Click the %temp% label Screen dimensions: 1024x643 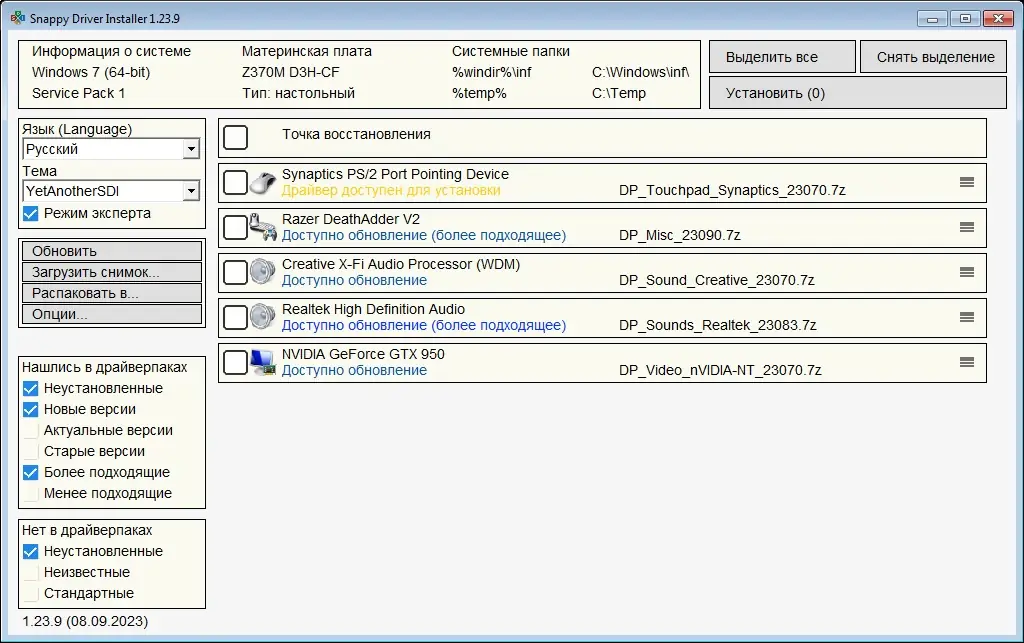[479, 93]
